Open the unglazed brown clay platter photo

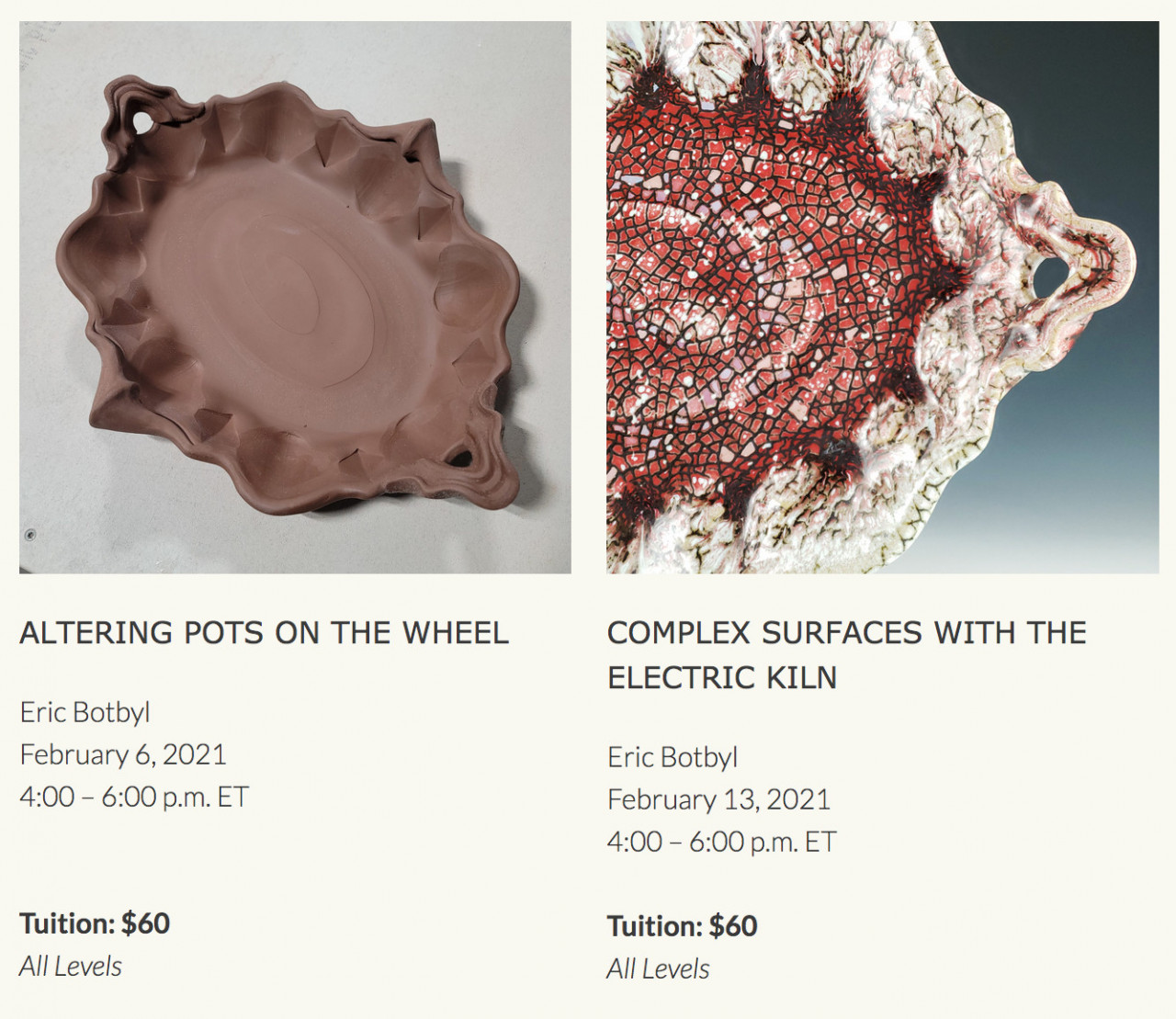click(x=295, y=297)
